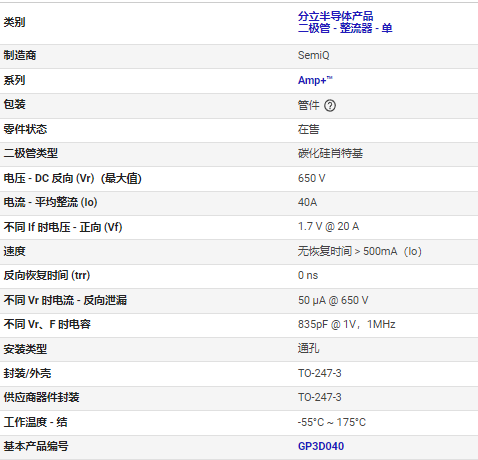The image size is (478, 460).
Task: Open the 分立半导体产品 category link
Action: (x=335, y=16)
